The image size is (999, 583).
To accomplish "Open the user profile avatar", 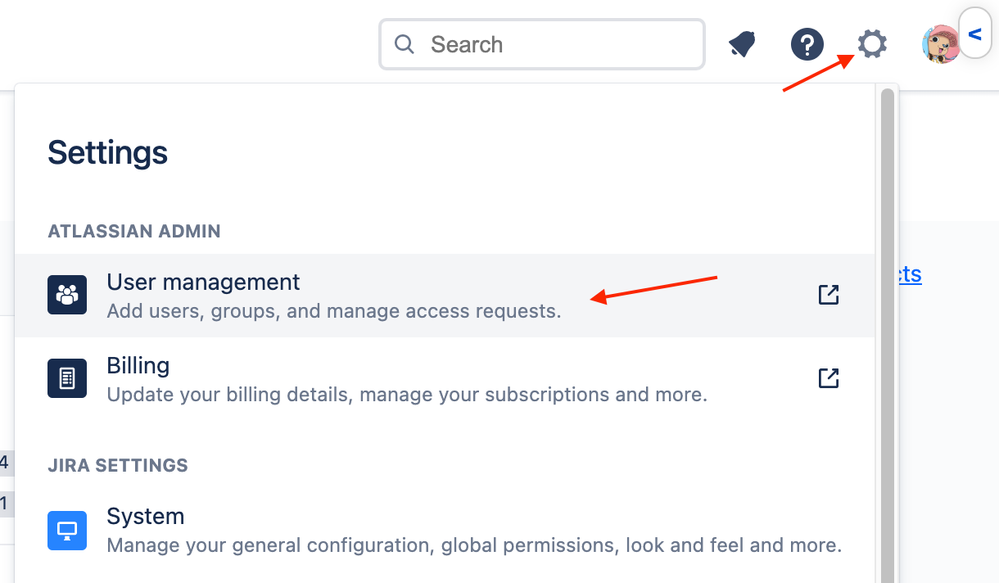I will click(940, 45).
